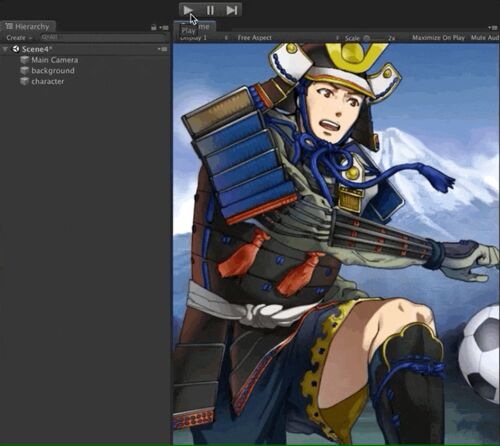Open the Free Aspect resolution dropdown

click(x=287, y=38)
